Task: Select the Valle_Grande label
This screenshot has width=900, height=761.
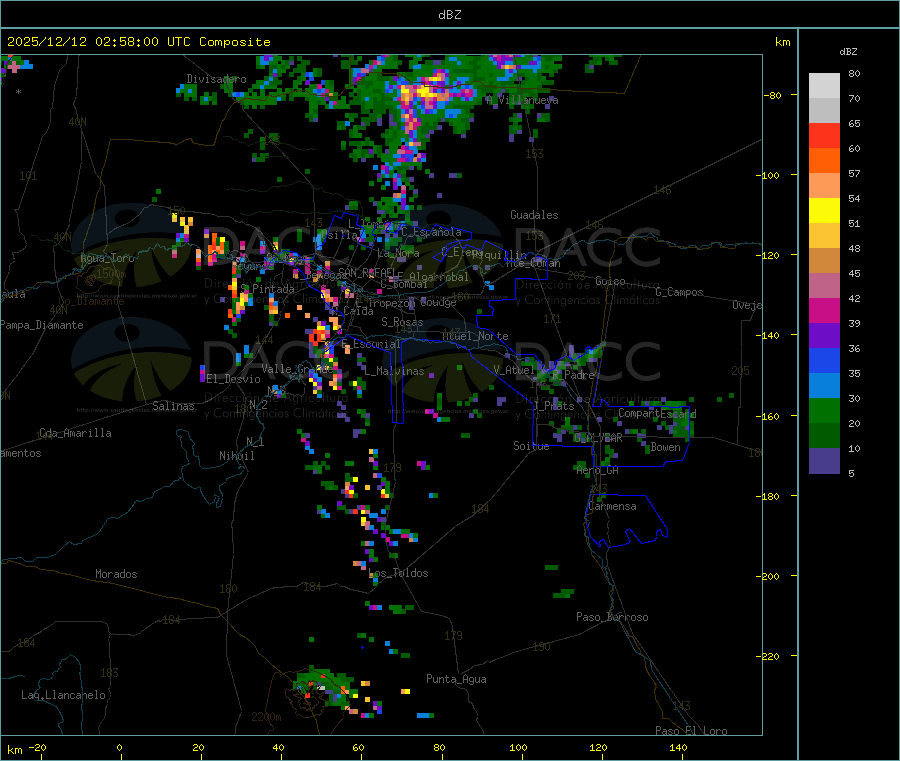Action: pyautogui.click(x=297, y=369)
